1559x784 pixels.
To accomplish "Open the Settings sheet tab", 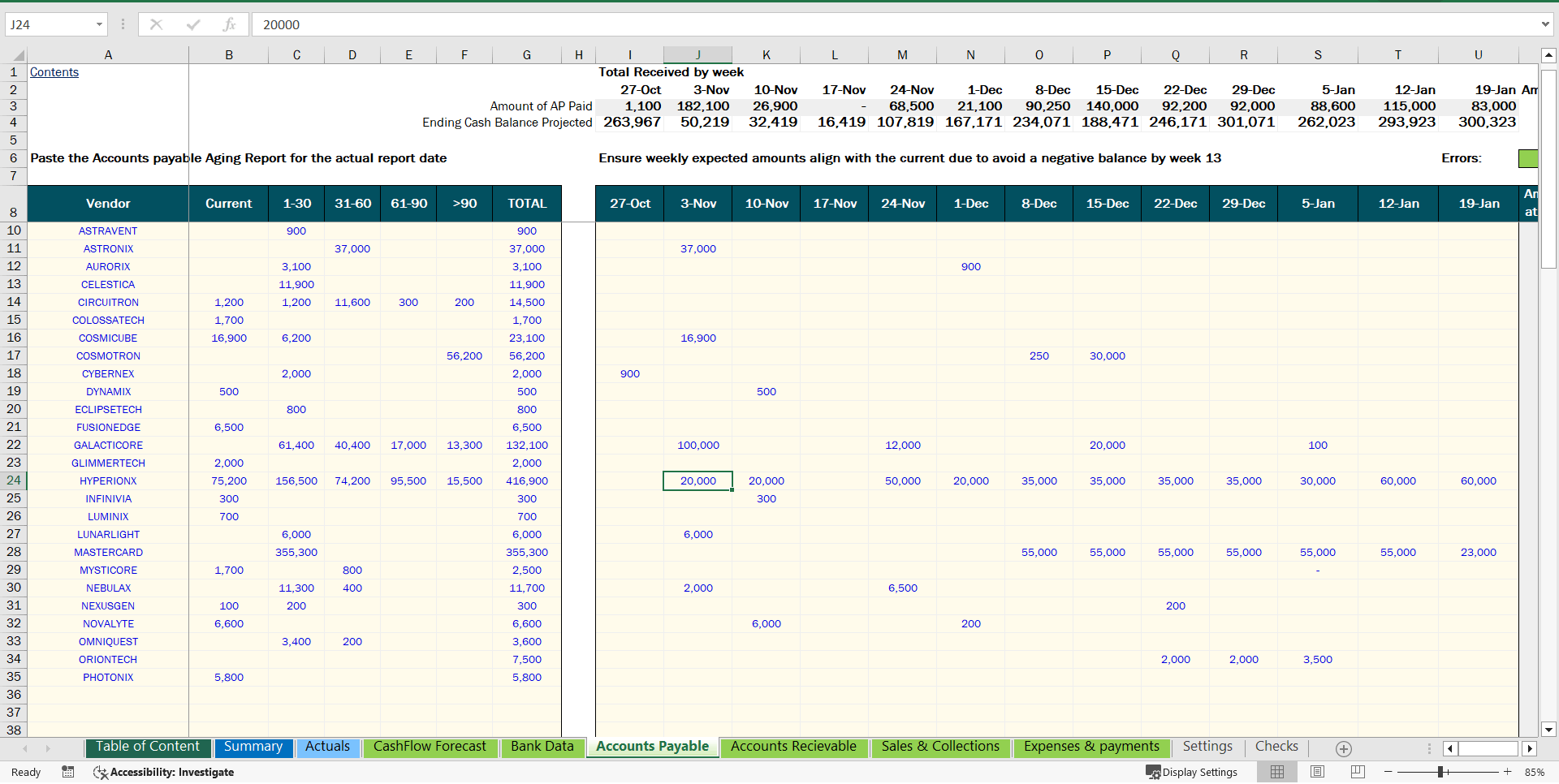I will [1207, 747].
